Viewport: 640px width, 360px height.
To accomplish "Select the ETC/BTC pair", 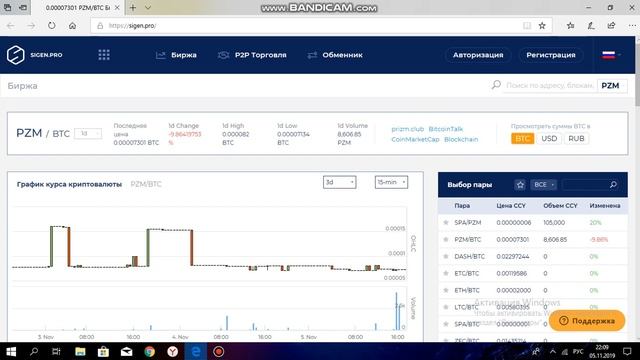I will 533,273.
